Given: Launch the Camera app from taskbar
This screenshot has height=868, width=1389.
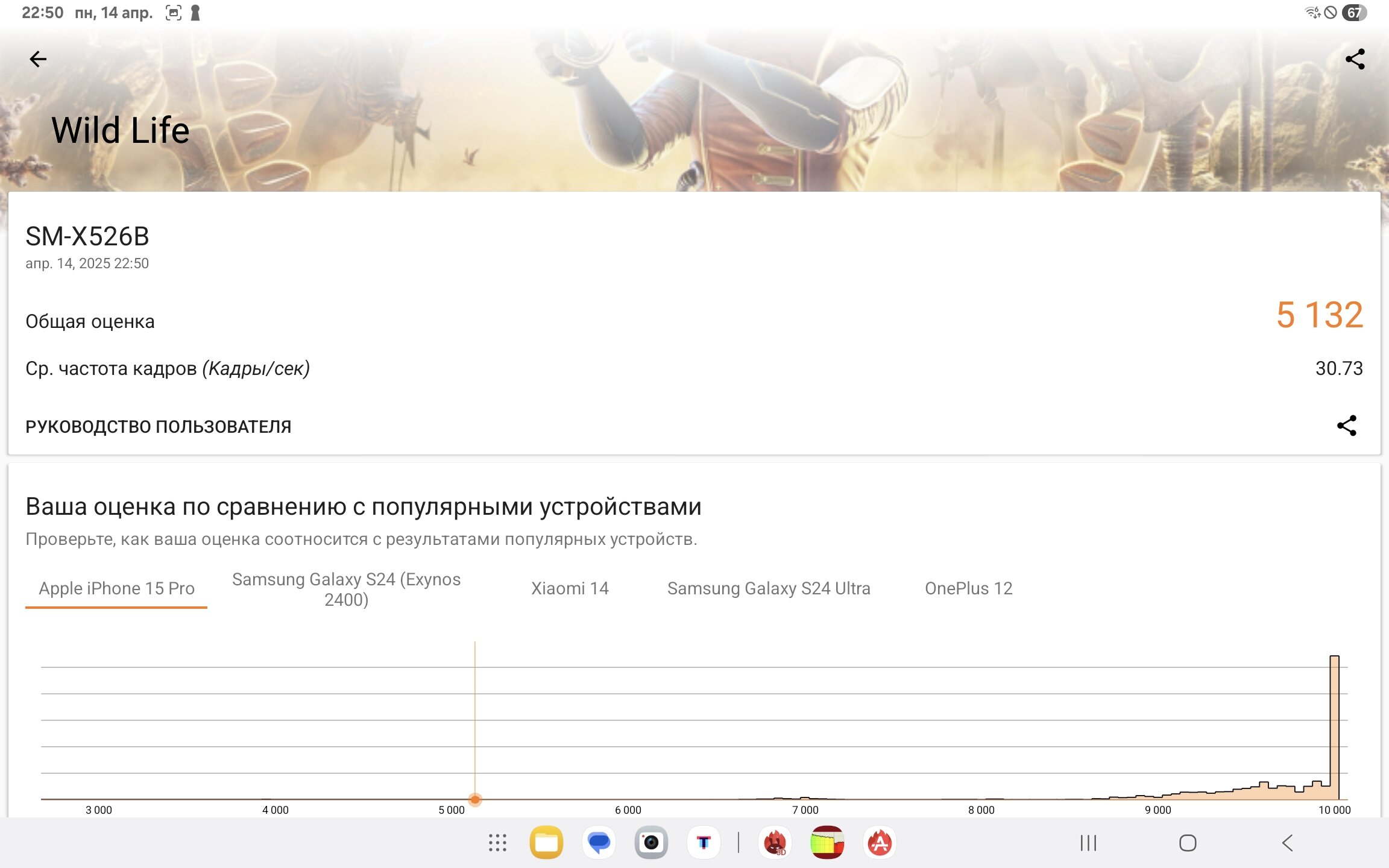Looking at the screenshot, I should [651, 843].
